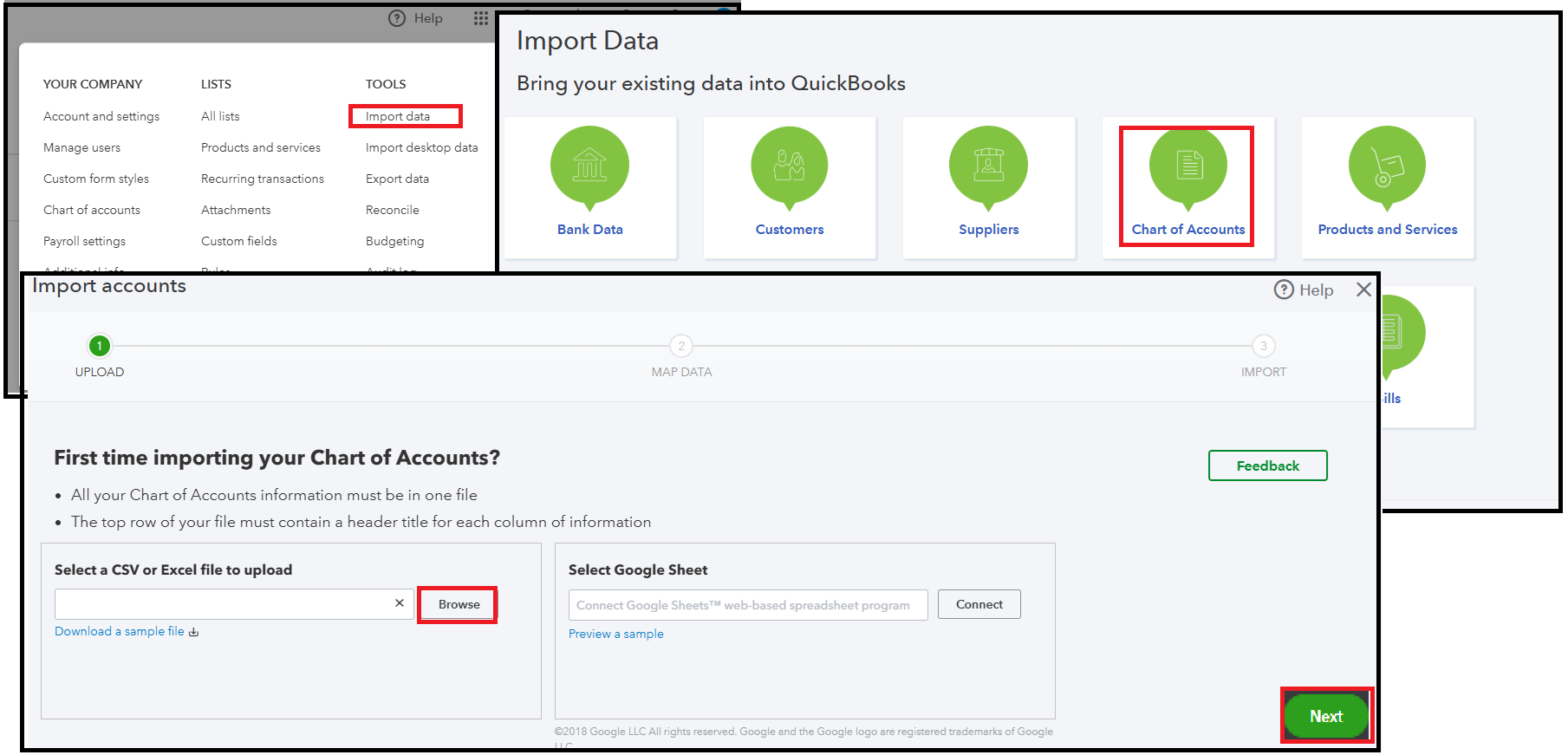Click the Chart of Accounts link label

(1188, 229)
